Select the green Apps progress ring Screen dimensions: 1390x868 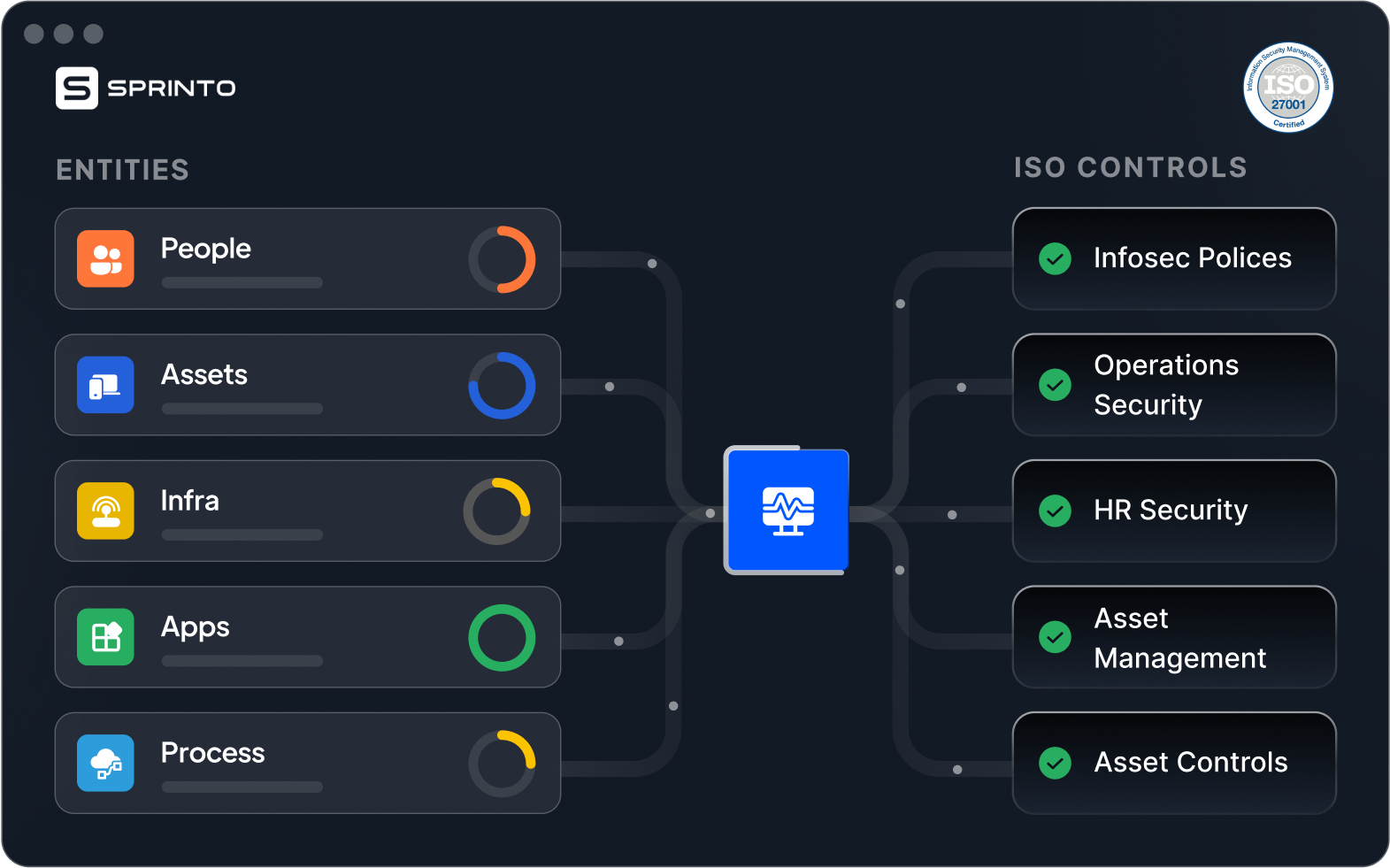(x=502, y=637)
